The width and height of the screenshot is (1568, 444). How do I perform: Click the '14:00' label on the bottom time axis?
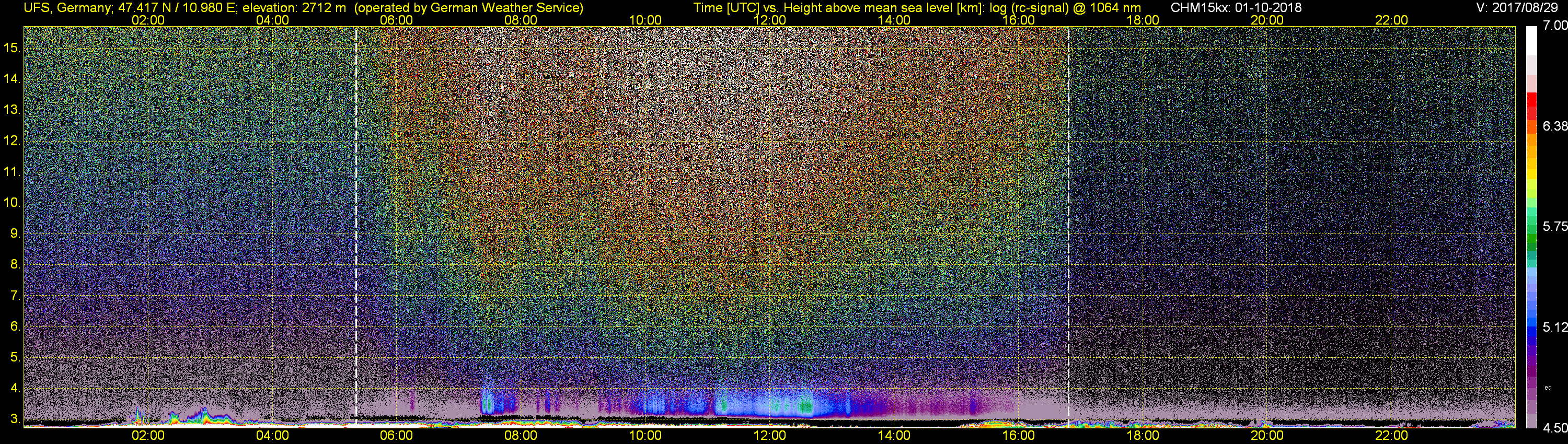(x=894, y=436)
